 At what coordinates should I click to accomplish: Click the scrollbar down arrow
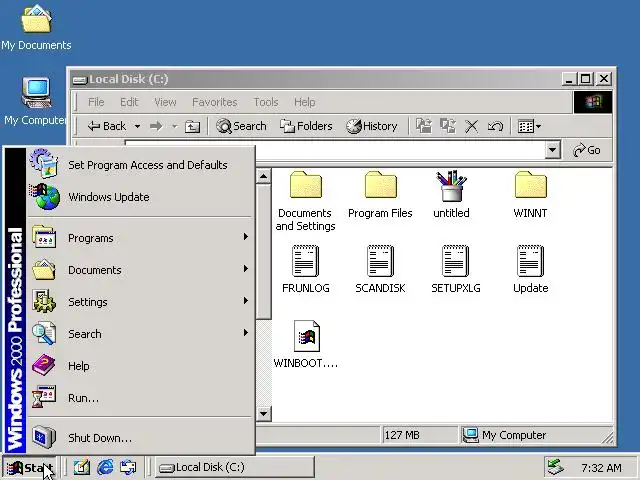point(263,413)
